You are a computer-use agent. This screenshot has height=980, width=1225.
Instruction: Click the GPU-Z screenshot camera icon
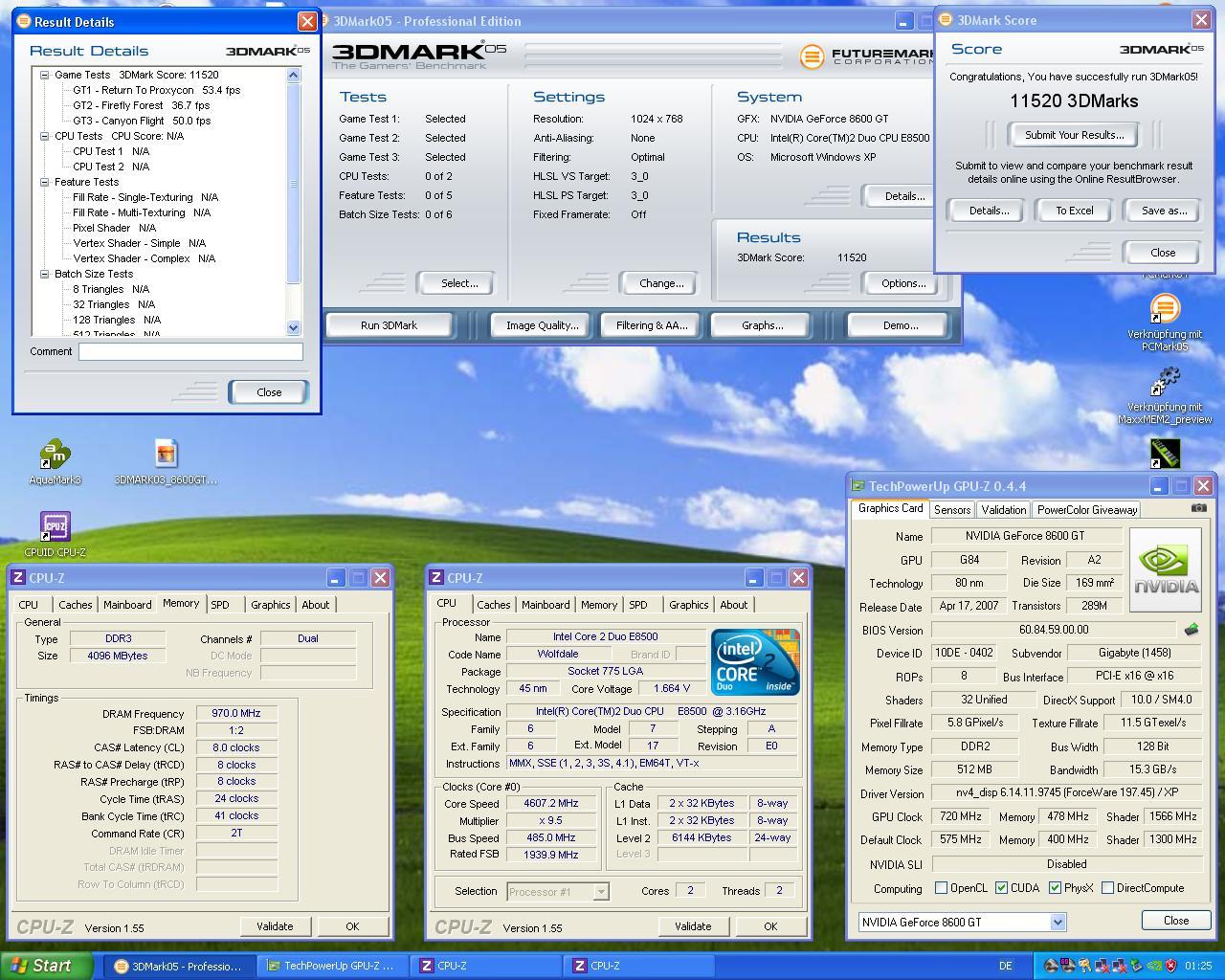[x=1198, y=508]
